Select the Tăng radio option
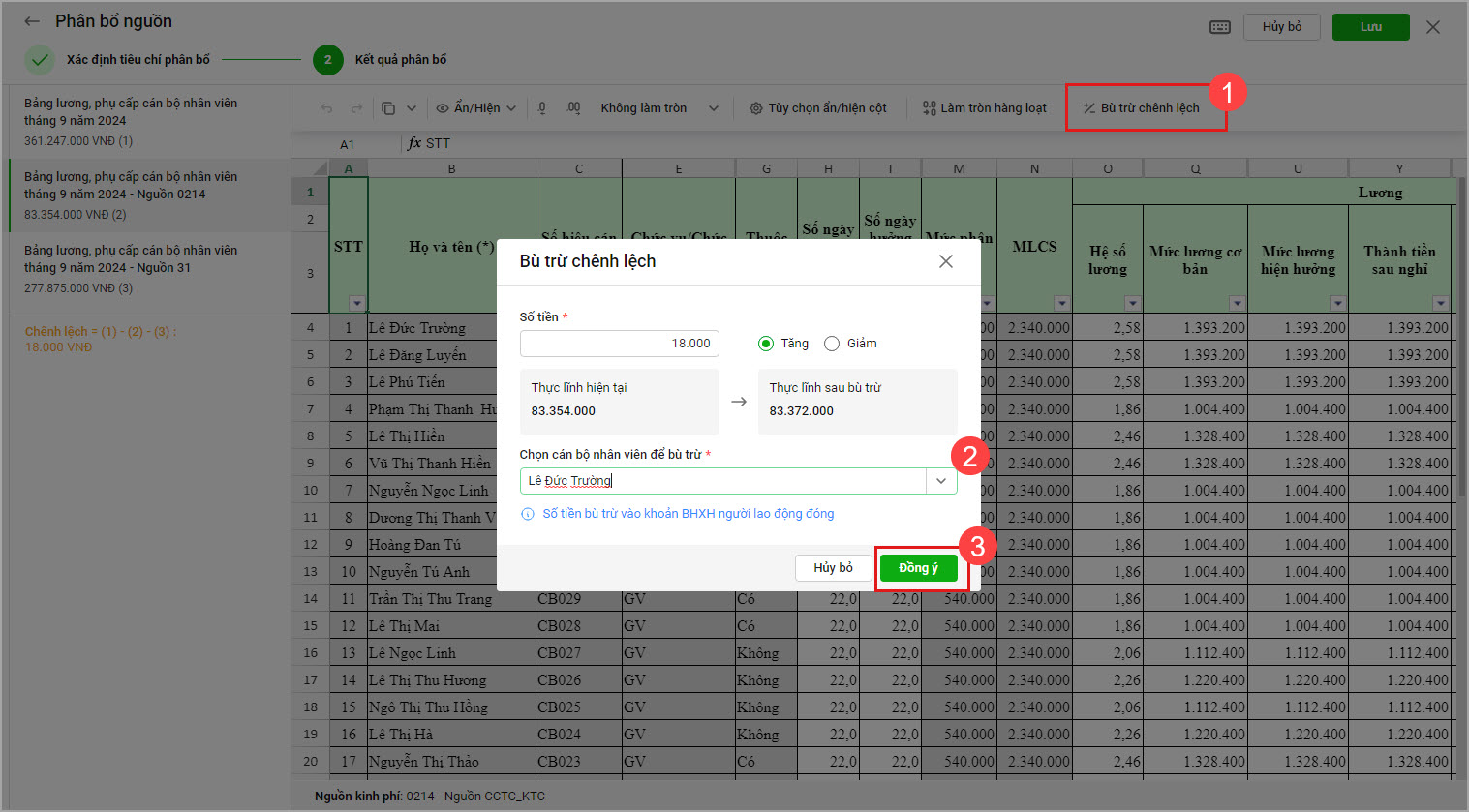This screenshot has width=1469, height=812. pos(766,344)
